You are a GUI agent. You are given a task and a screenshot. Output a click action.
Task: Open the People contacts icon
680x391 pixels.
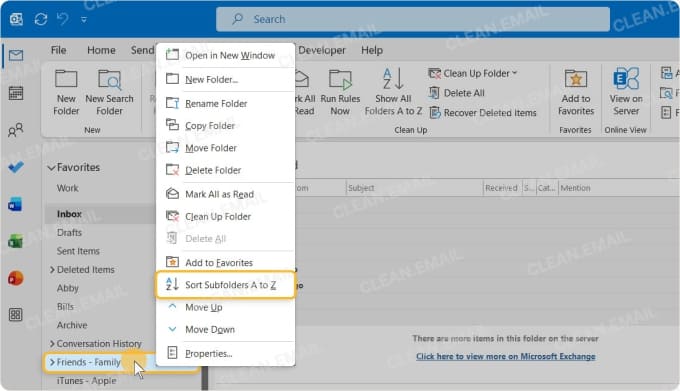16,130
